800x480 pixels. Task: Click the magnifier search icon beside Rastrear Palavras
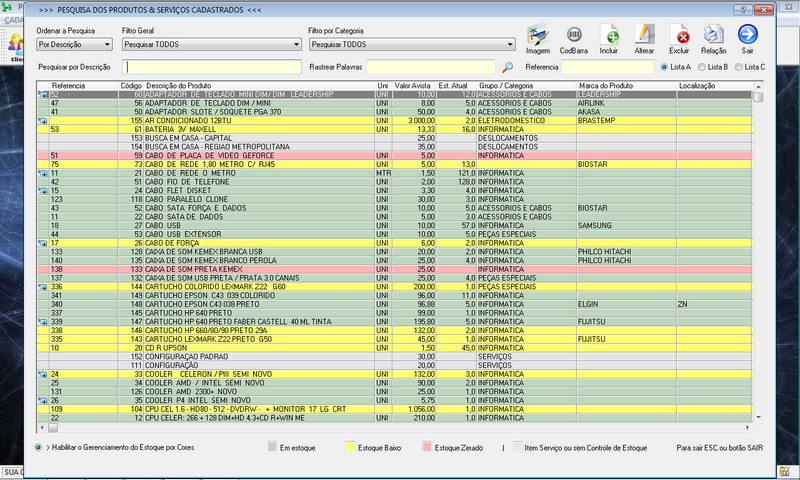(507, 67)
